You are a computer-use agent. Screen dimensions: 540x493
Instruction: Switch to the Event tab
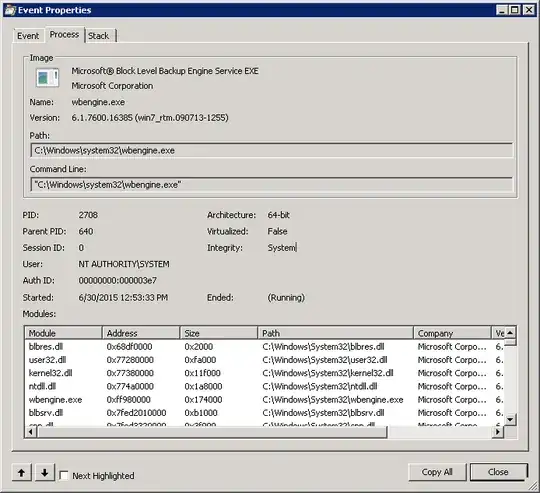28,36
